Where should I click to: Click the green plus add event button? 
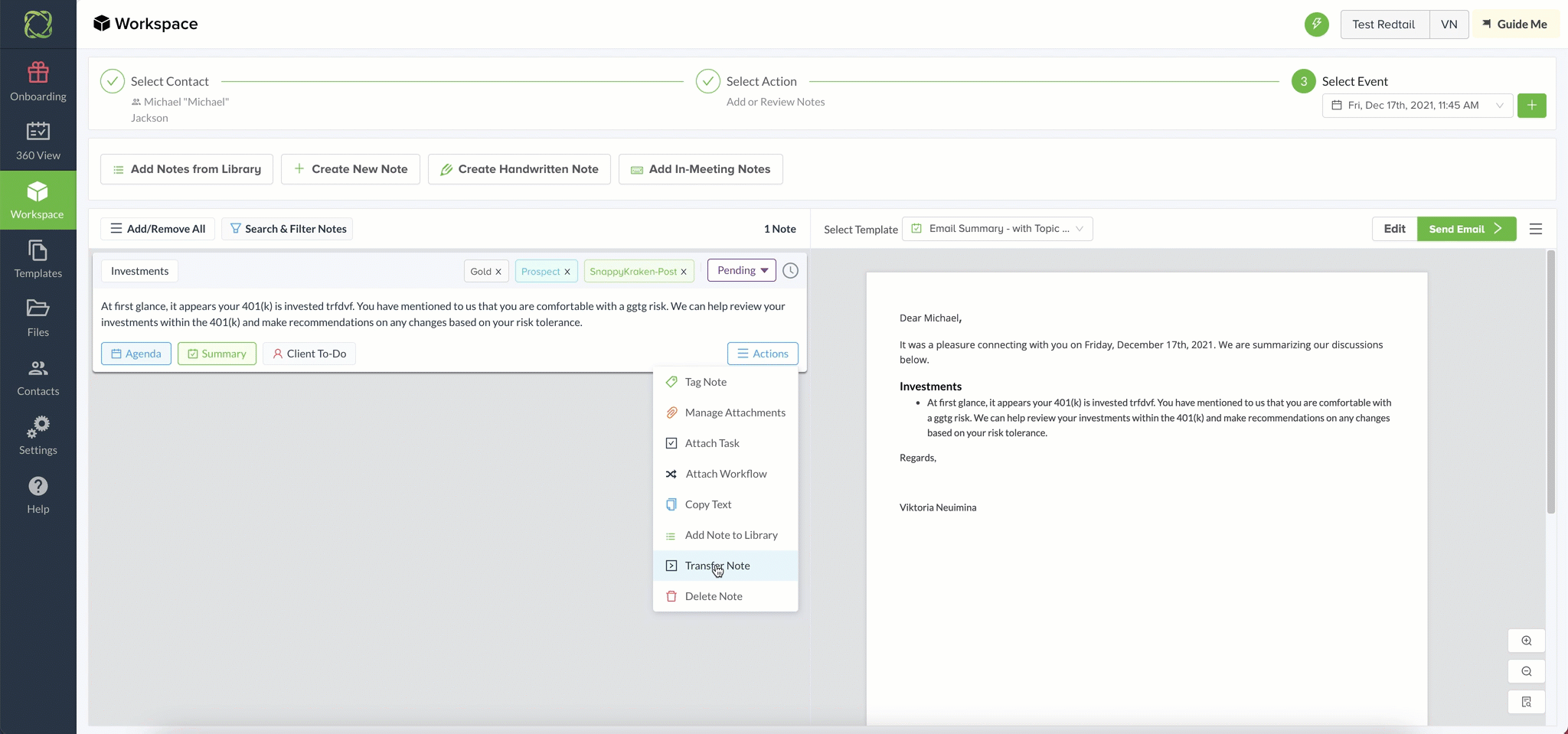click(1531, 105)
